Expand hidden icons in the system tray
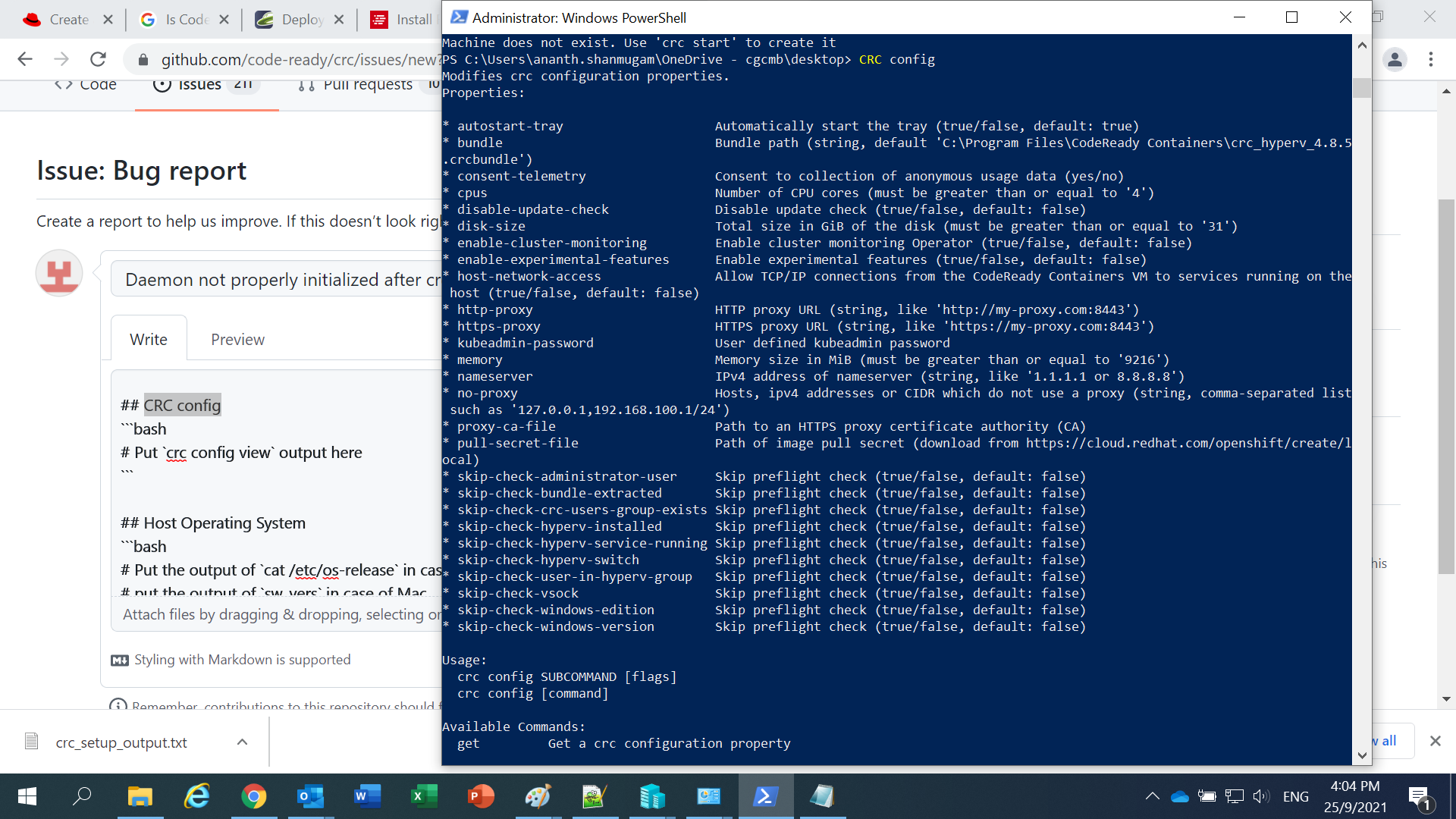 point(1151,796)
